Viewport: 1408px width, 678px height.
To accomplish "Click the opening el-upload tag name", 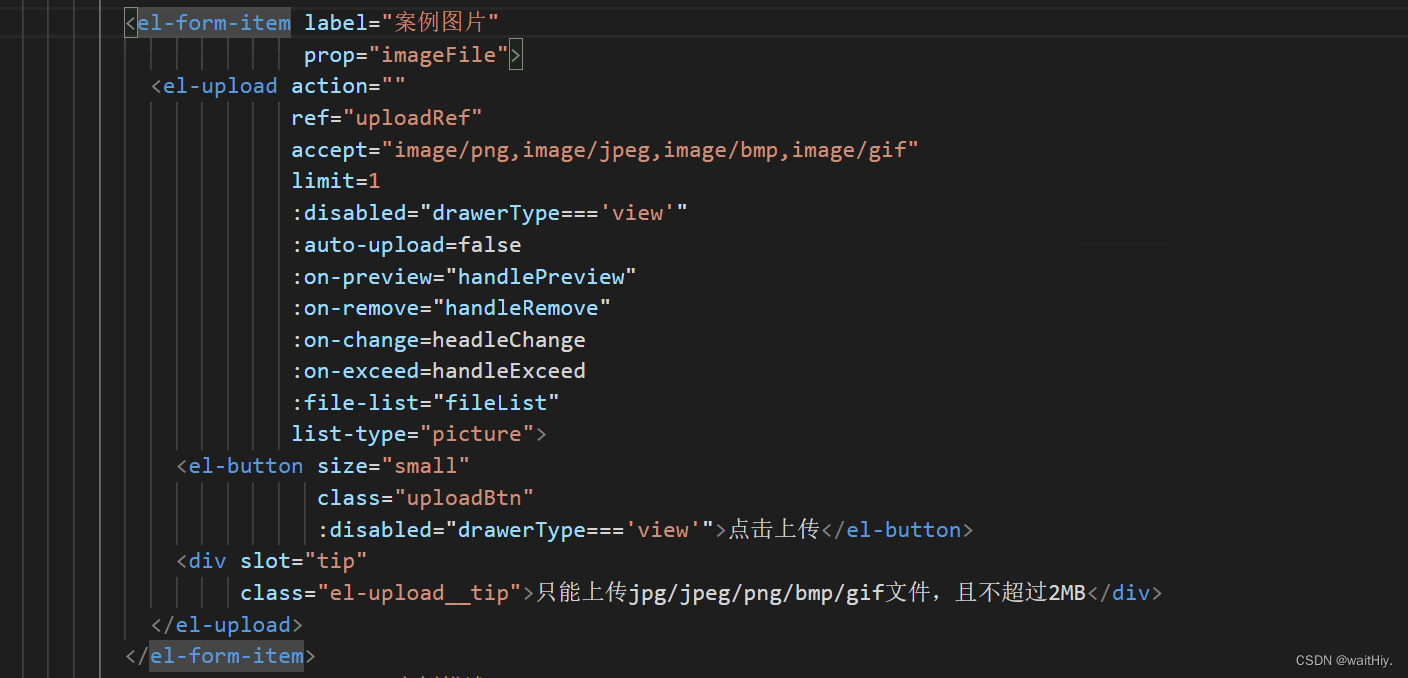I will coord(220,86).
